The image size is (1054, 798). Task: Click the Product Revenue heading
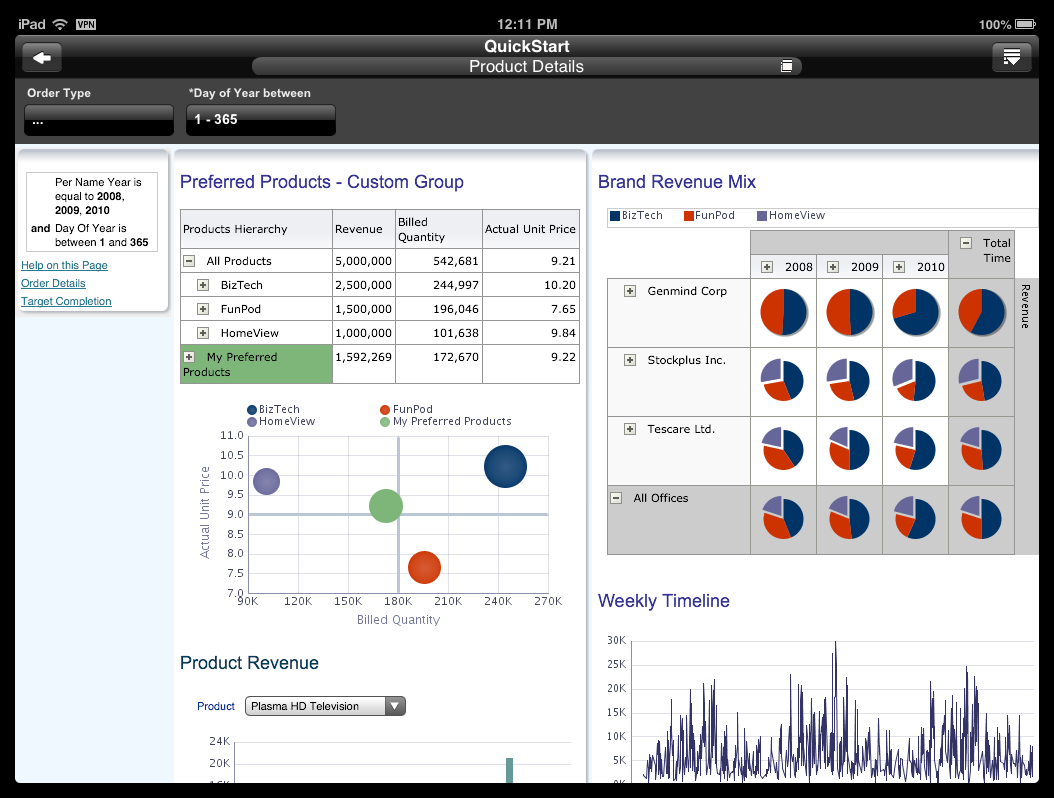(249, 663)
